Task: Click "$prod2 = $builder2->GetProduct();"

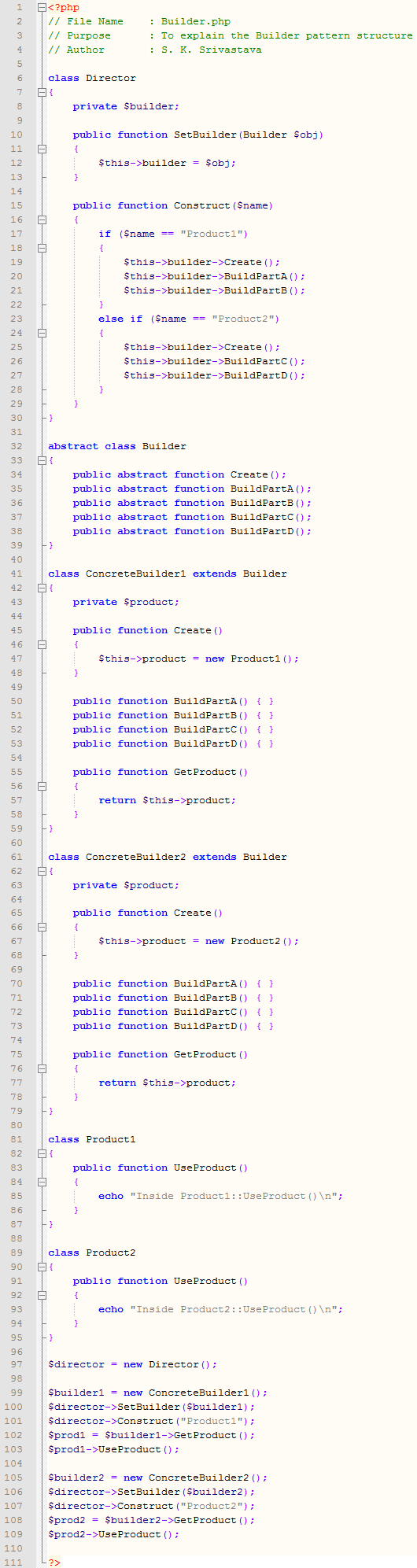Action: [151, 1520]
